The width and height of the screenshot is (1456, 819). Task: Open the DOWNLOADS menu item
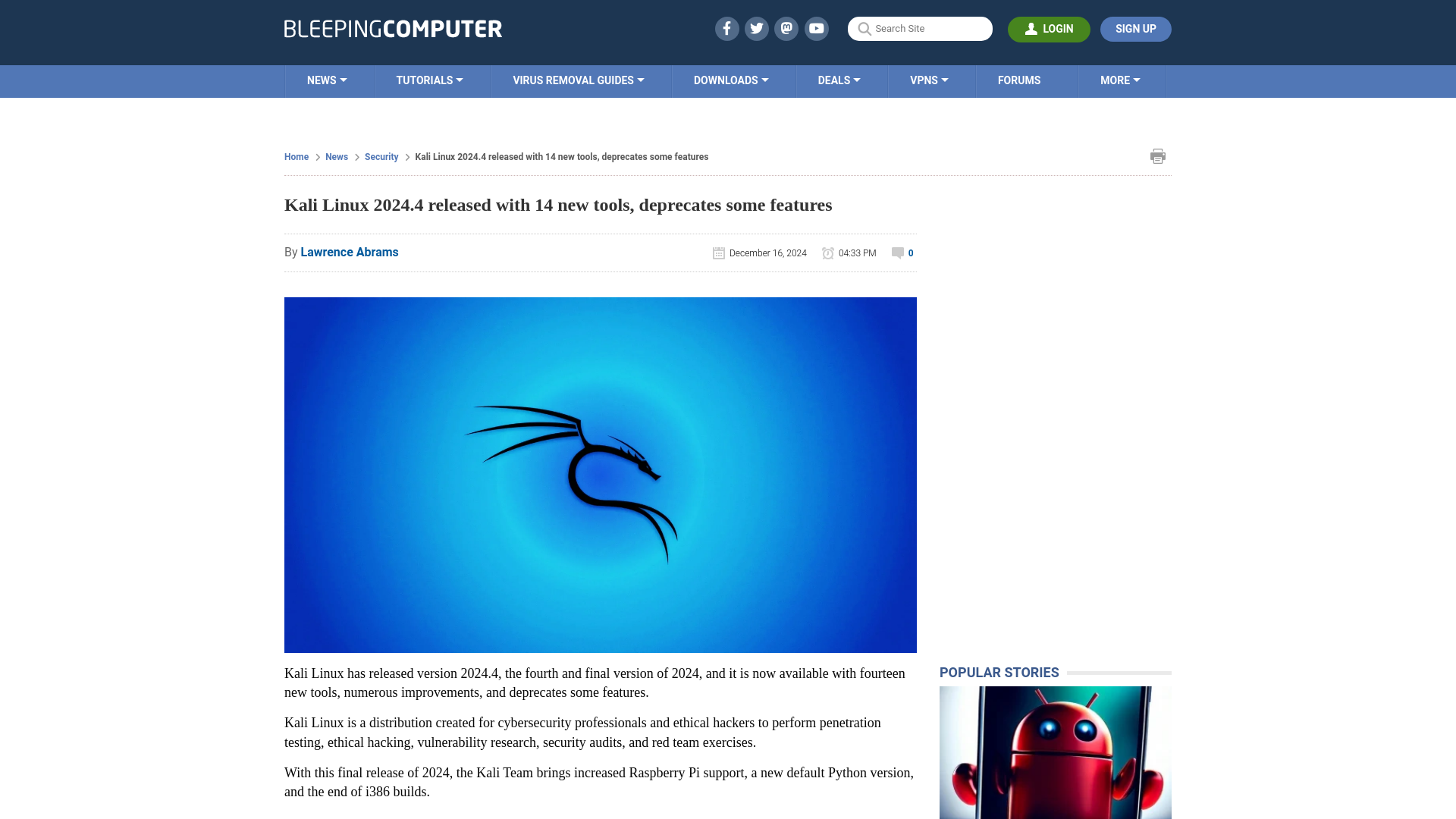(x=731, y=80)
